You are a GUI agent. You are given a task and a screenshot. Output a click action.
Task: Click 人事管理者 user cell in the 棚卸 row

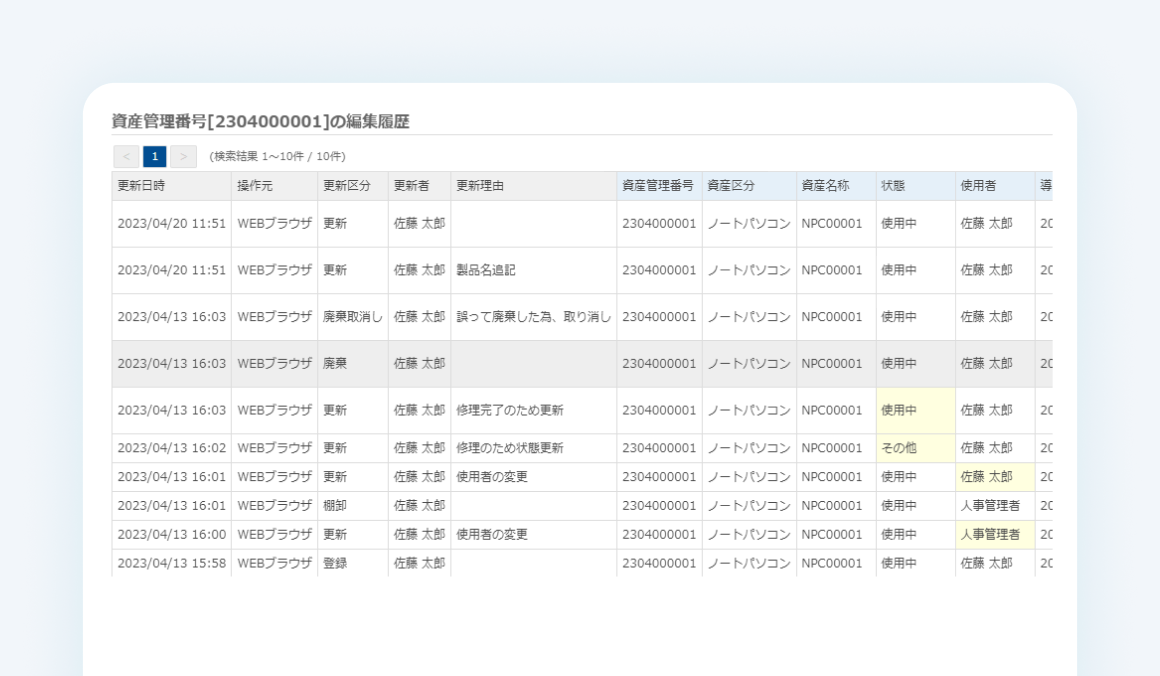coord(995,505)
